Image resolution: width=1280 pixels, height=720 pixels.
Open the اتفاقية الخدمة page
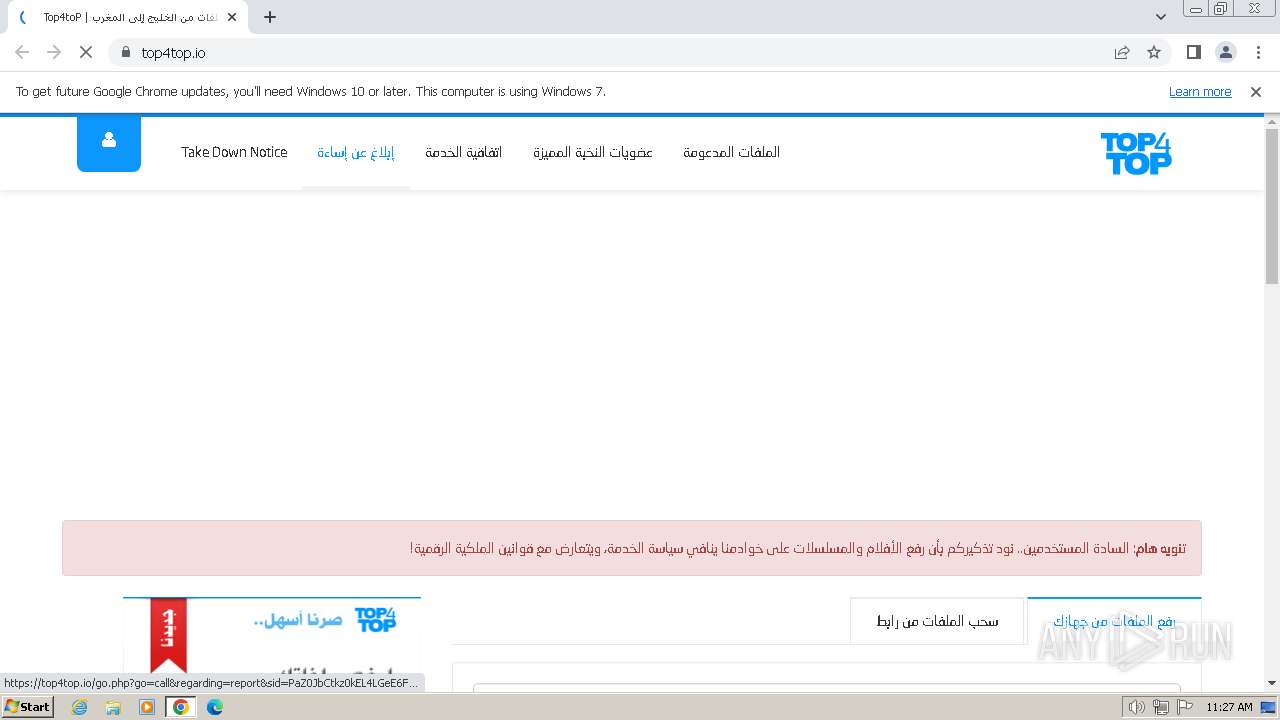coord(464,152)
